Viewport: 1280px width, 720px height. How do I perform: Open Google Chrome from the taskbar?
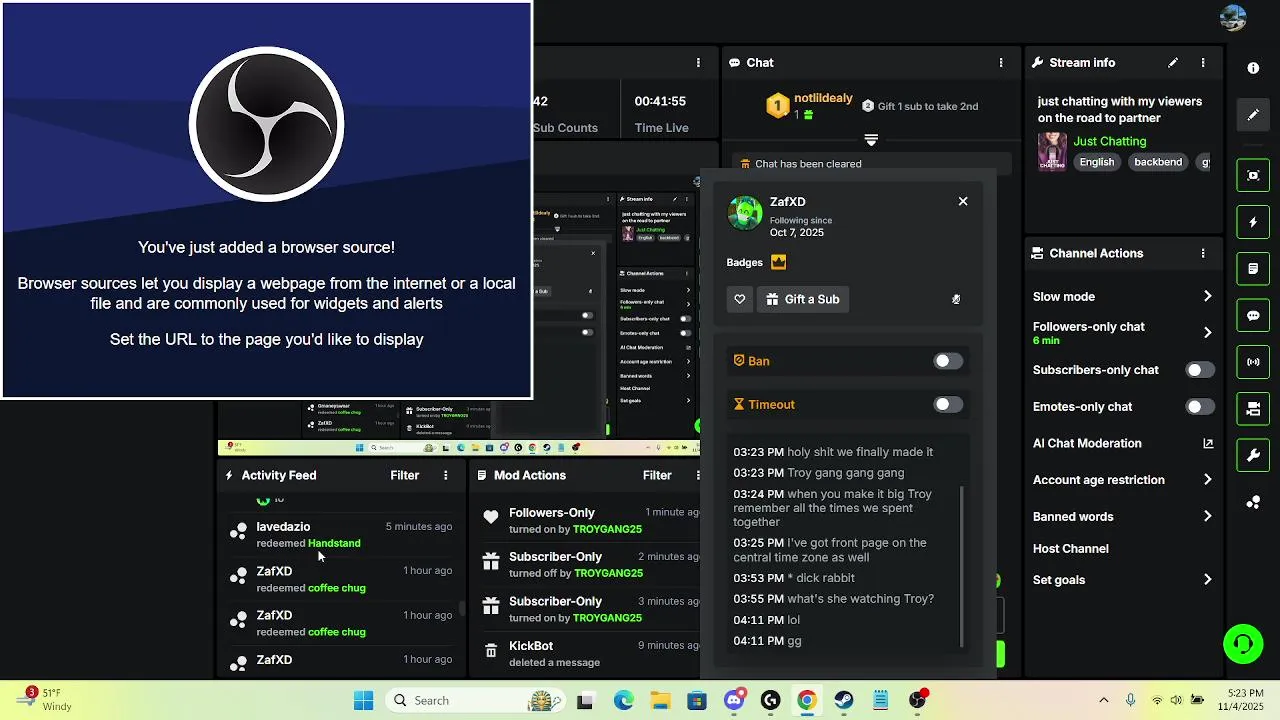point(807,700)
